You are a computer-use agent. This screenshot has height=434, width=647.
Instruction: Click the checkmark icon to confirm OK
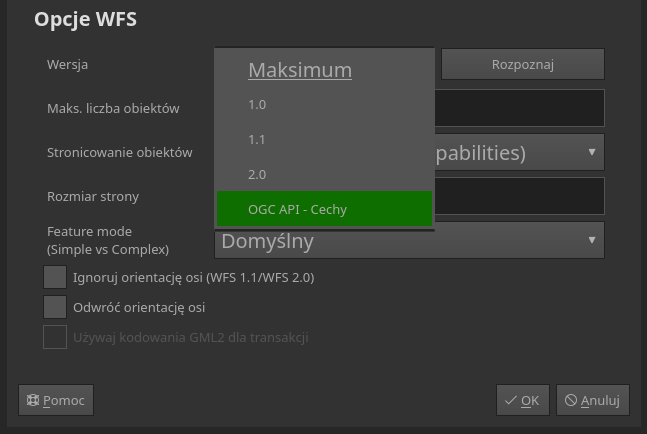click(x=510, y=400)
